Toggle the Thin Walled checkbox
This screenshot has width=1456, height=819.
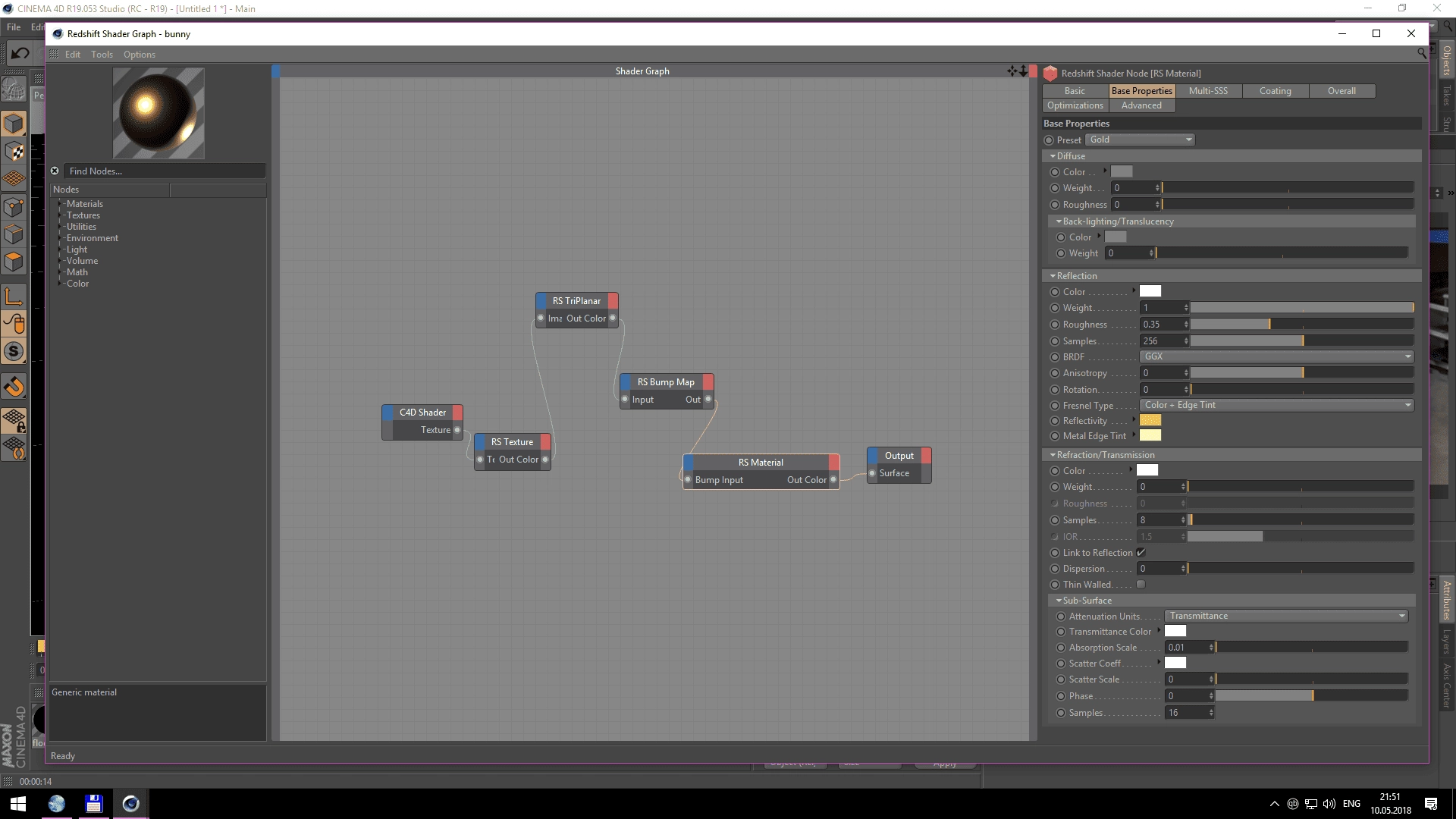[x=1141, y=584]
